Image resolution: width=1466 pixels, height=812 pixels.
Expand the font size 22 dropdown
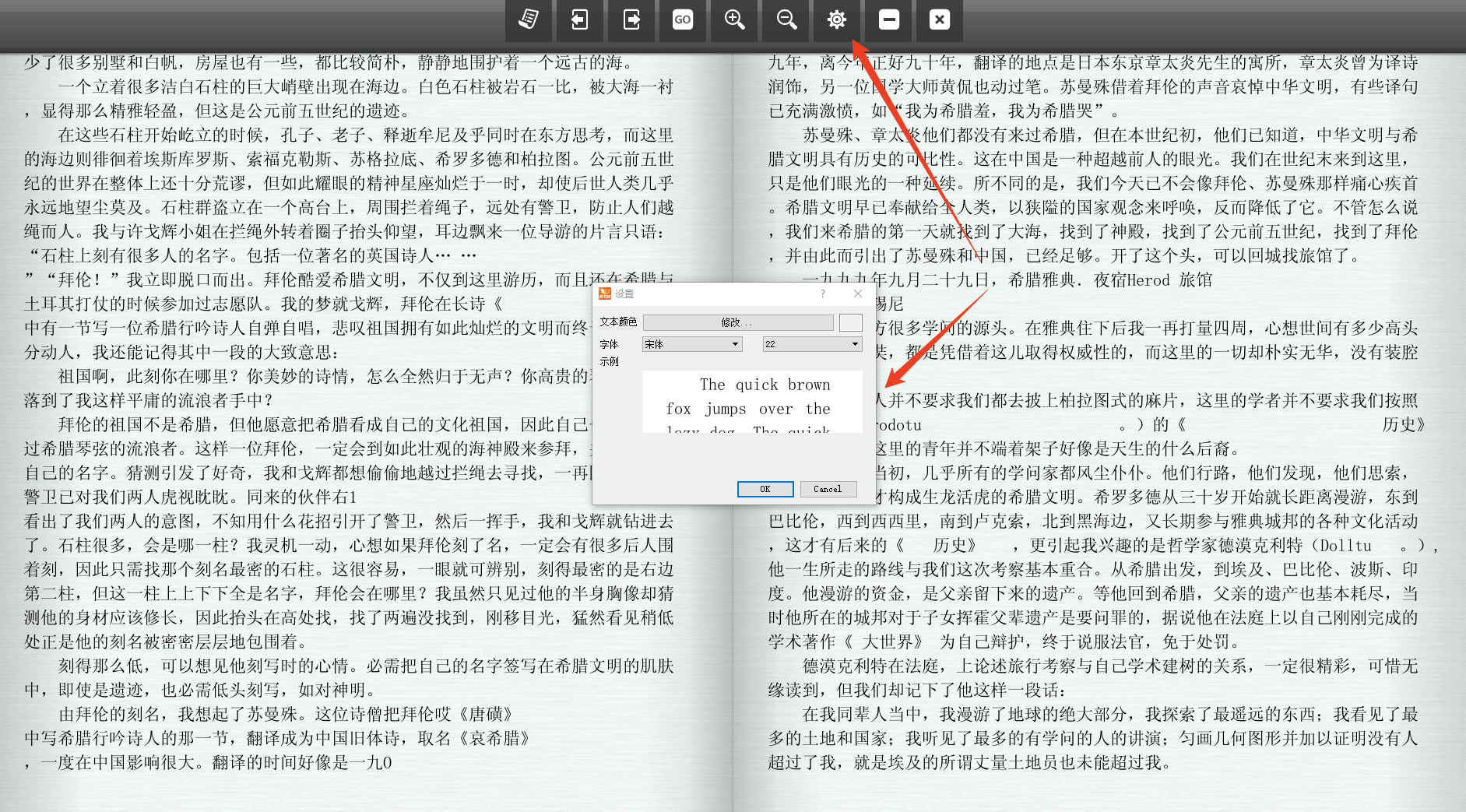[x=812, y=344]
